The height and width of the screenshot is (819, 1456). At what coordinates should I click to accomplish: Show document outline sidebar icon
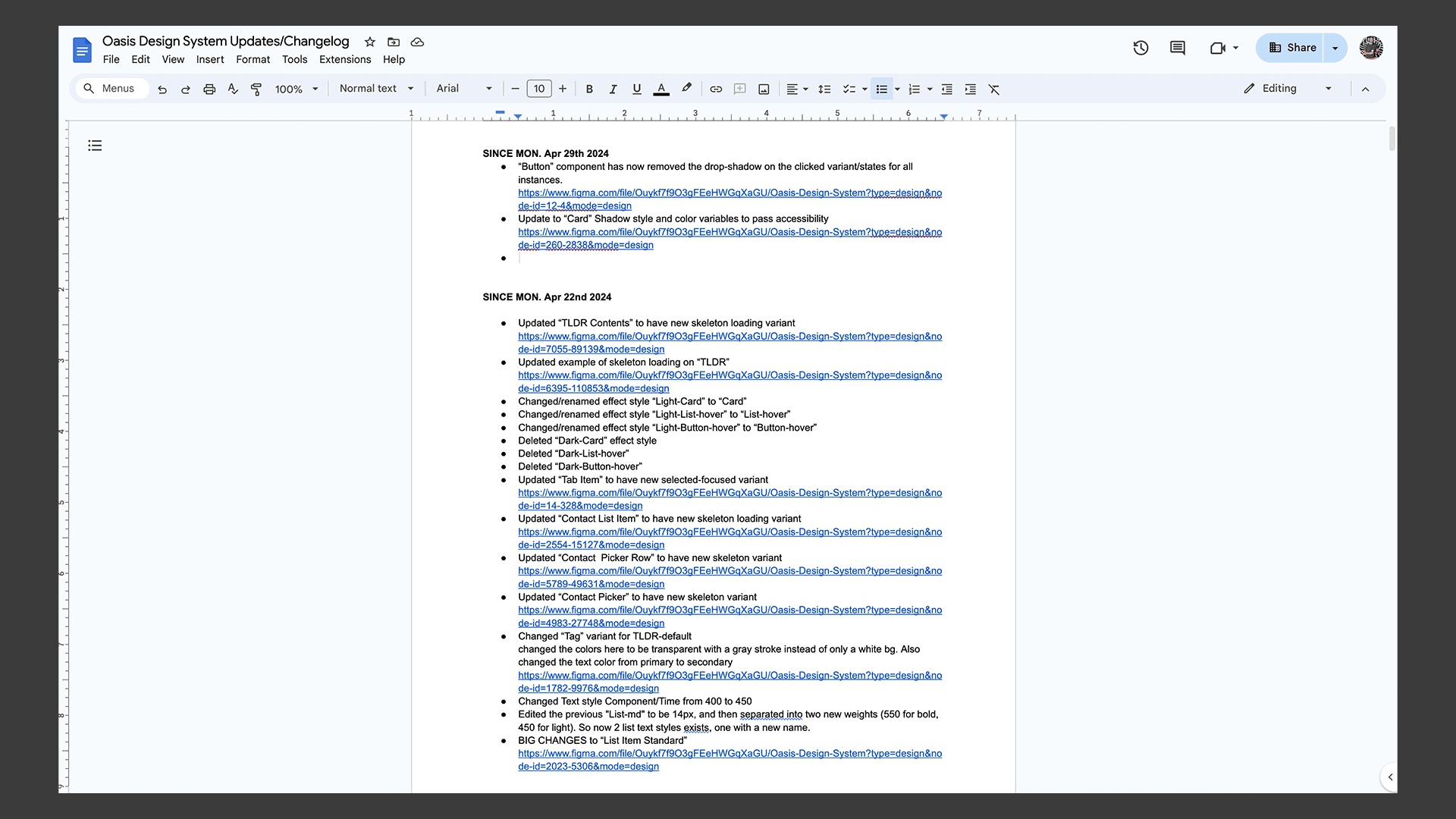click(95, 146)
